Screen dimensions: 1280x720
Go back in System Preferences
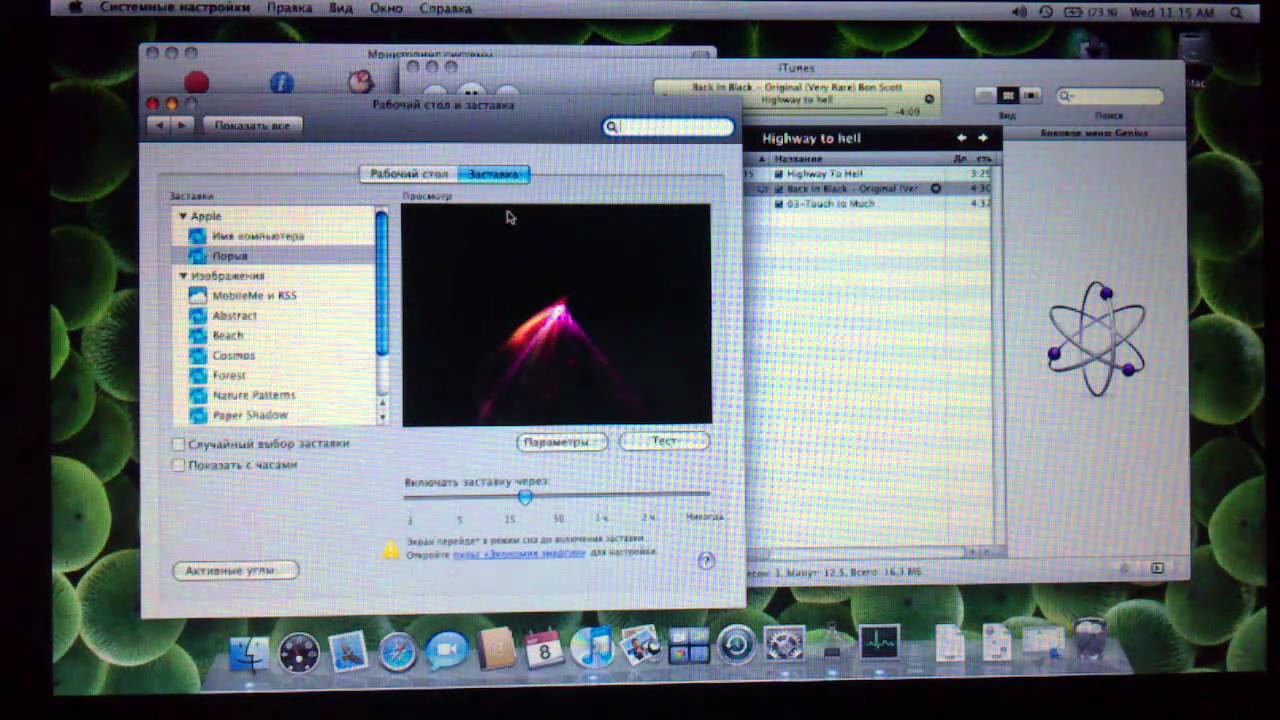coord(158,126)
